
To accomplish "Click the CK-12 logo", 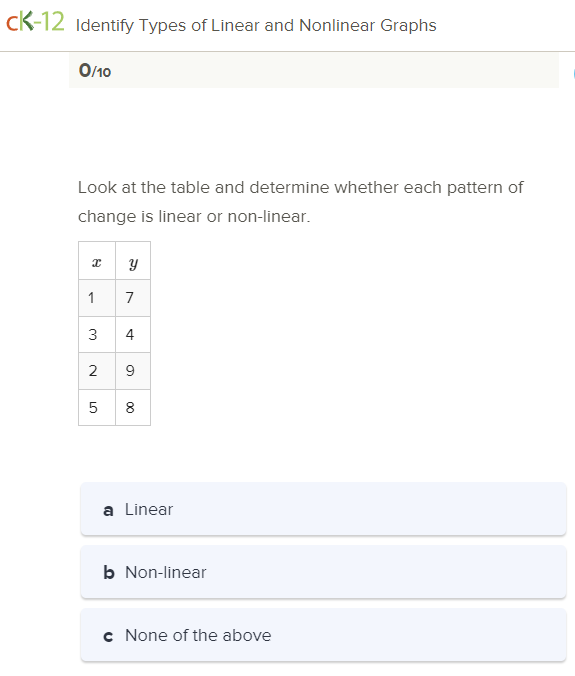I will [35, 22].
